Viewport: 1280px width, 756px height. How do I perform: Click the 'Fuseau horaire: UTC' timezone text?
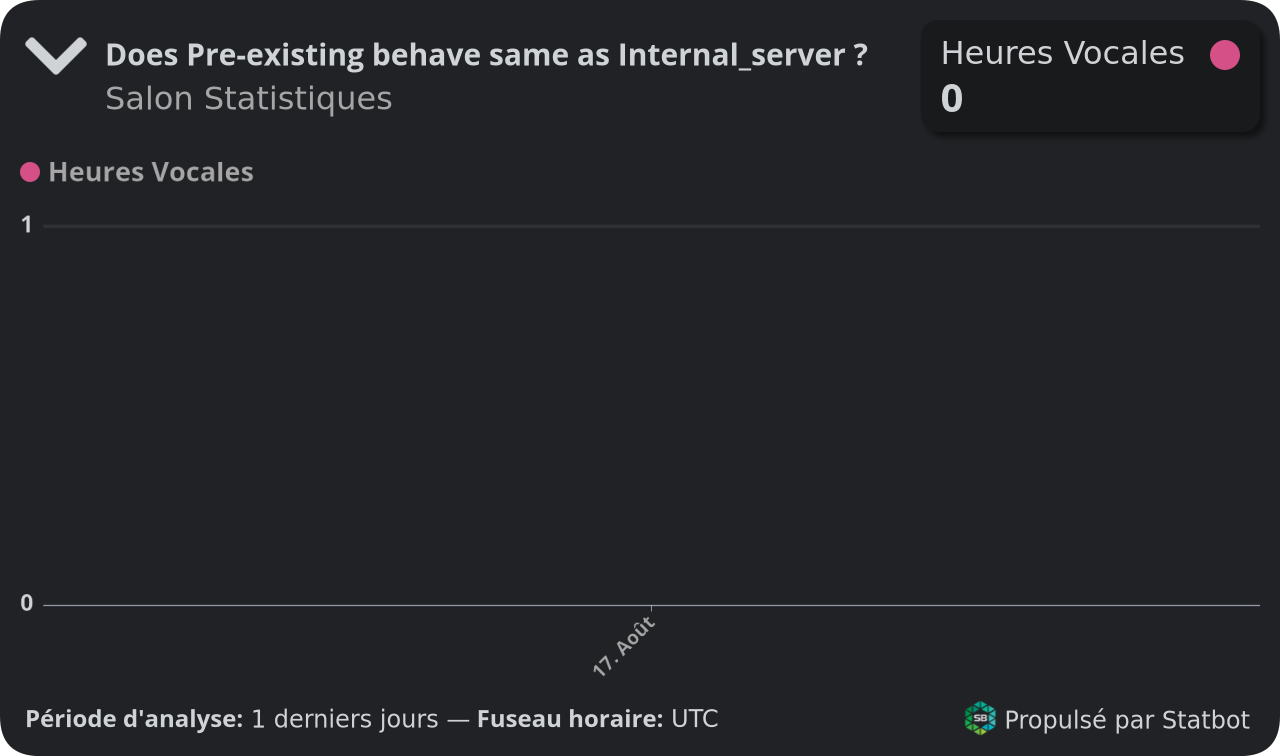coord(597,719)
